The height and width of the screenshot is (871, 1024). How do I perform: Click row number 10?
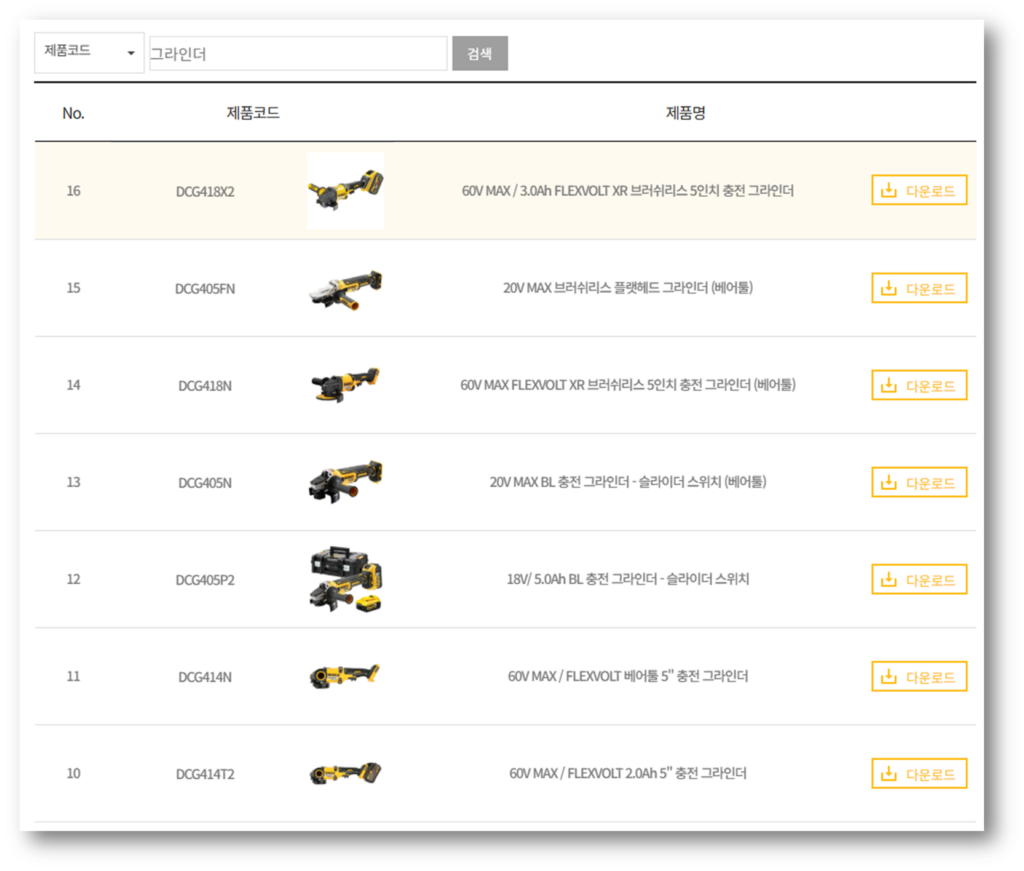coord(73,773)
